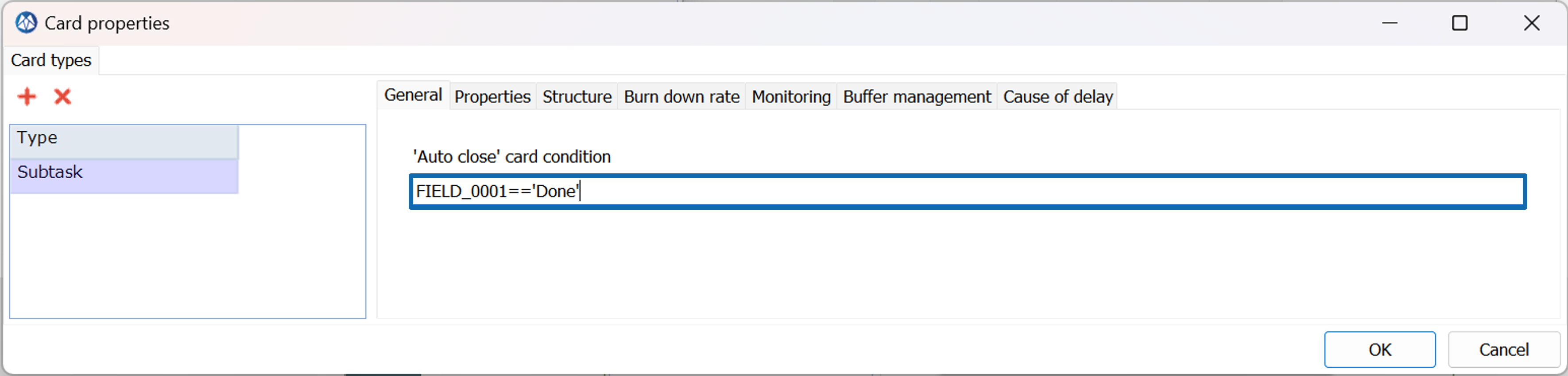Image resolution: width=1568 pixels, height=376 pixels.
Task: Close the Card properties dialog
Action: pos(1532,23)
